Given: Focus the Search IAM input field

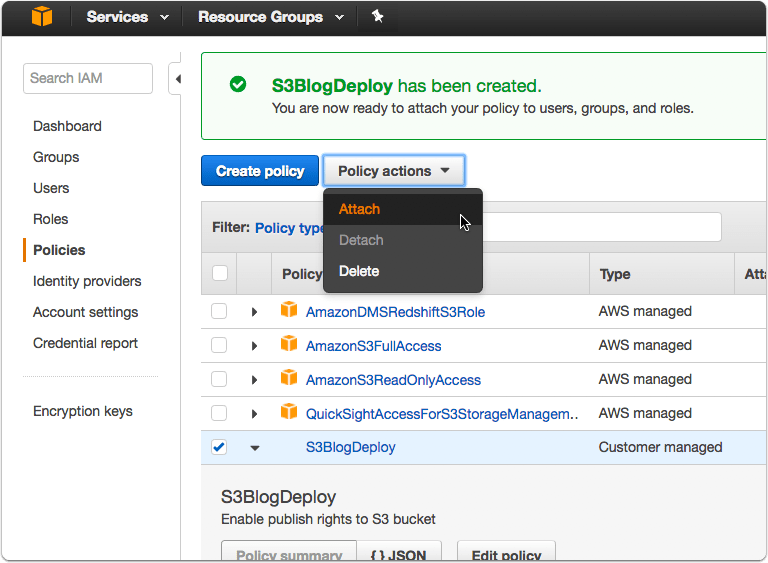Looking at the screenshot, I should point(88,78).
